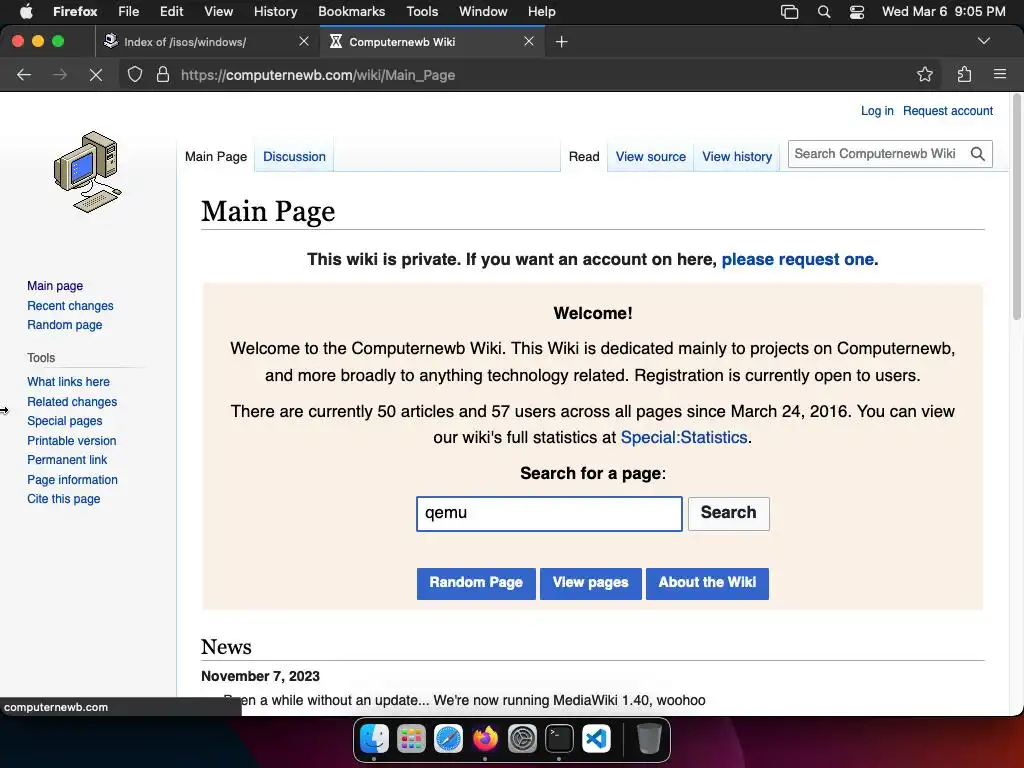Open System Settings from the Dock
Screen dimensions: 1024x768
pyautogui.click(x=522, y=739)
